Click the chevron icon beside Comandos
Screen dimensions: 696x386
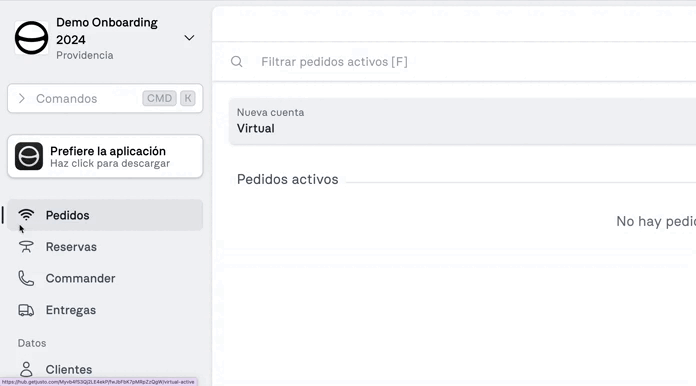(x=21, y=98)
